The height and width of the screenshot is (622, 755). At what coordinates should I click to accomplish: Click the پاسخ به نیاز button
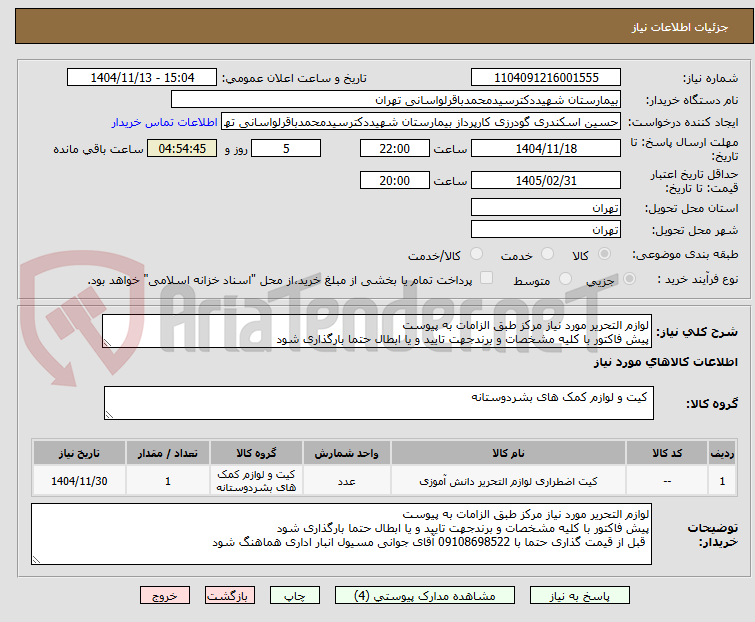(579, 596)
